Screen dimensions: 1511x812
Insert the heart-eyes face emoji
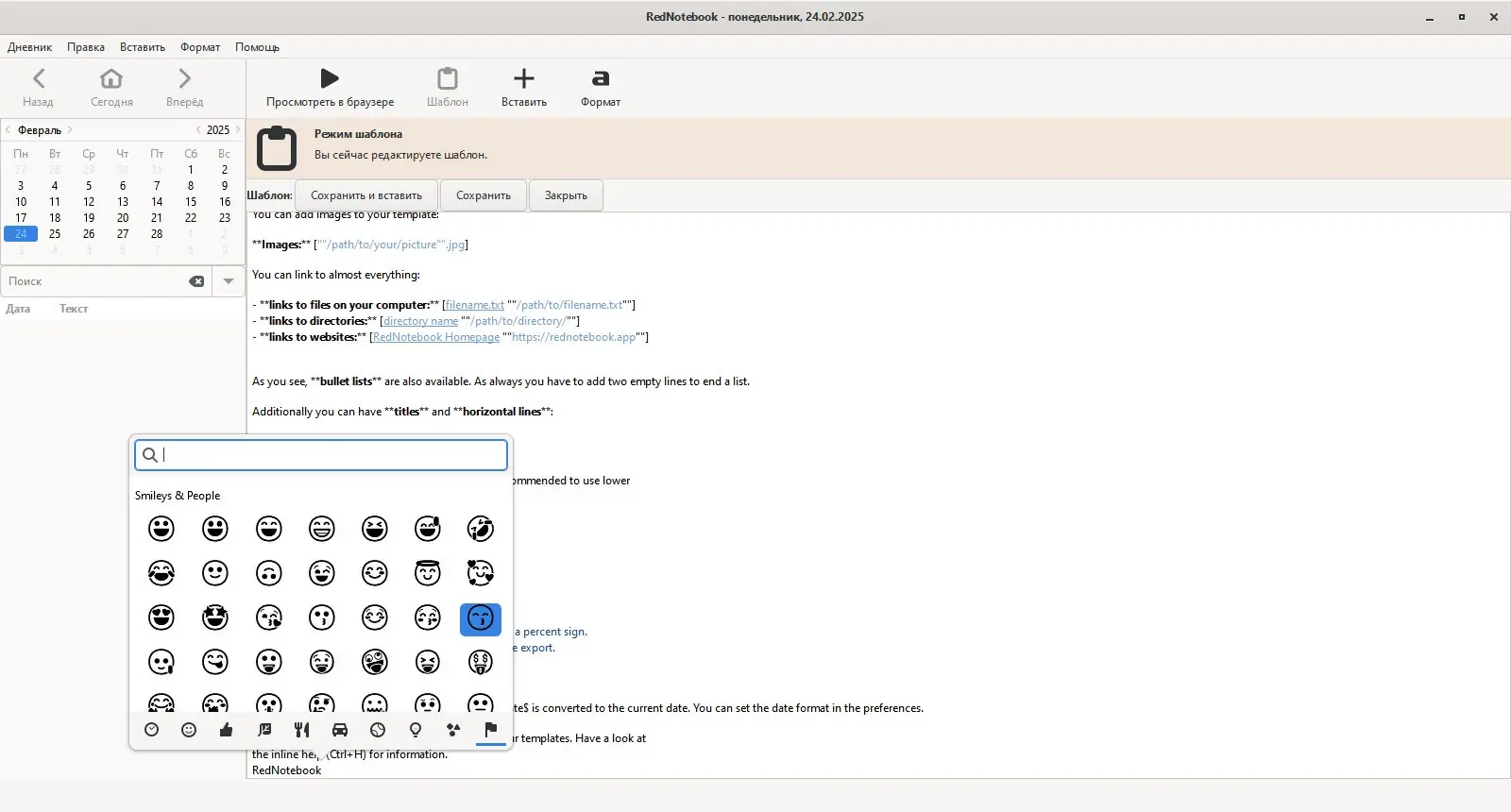coord(161,617)
